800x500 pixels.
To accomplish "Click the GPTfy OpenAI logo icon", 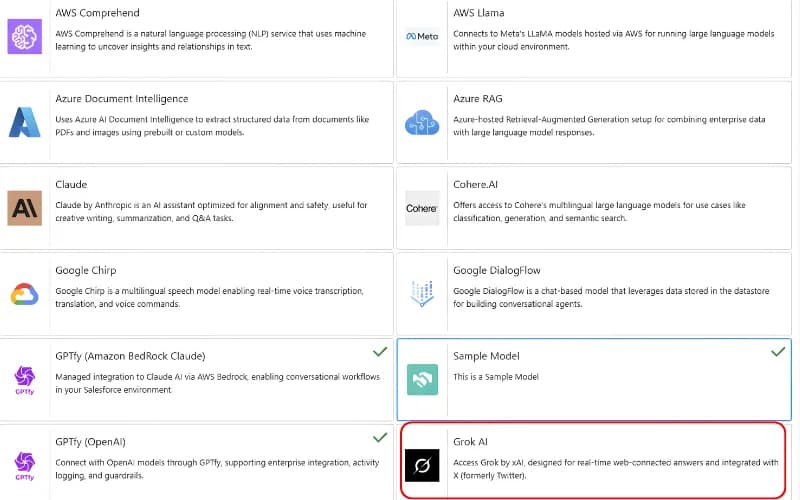I will (x=24, y=465).
